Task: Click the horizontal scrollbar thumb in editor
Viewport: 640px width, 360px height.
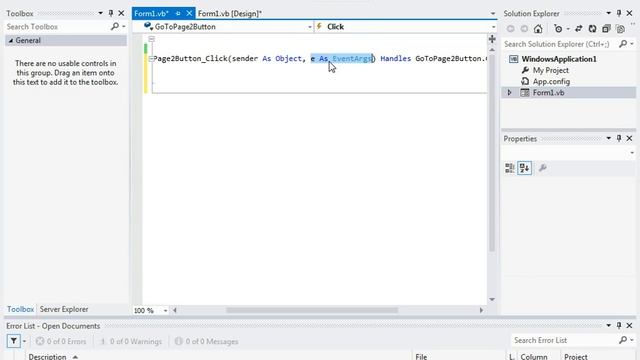Action: point(312,310)
